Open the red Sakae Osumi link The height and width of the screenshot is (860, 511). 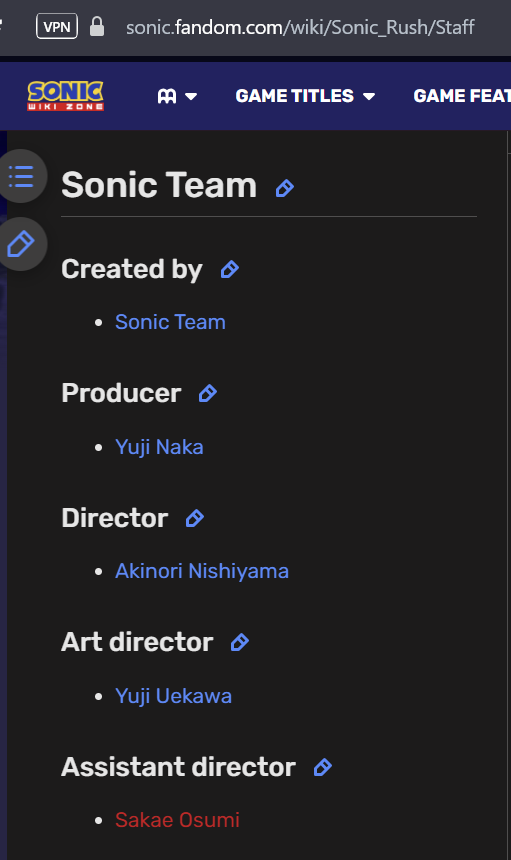coord(178,820)
